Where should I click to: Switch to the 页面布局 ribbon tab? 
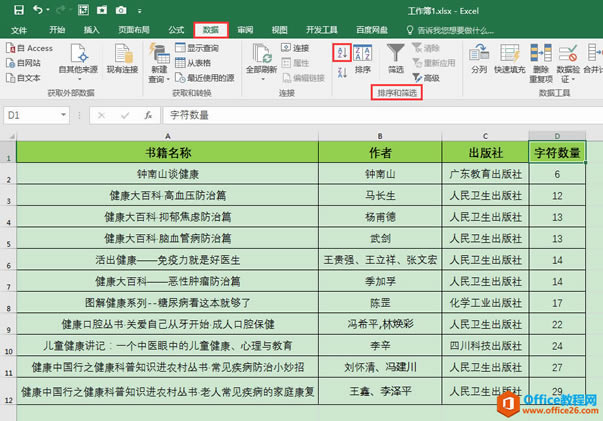[133, 30]
